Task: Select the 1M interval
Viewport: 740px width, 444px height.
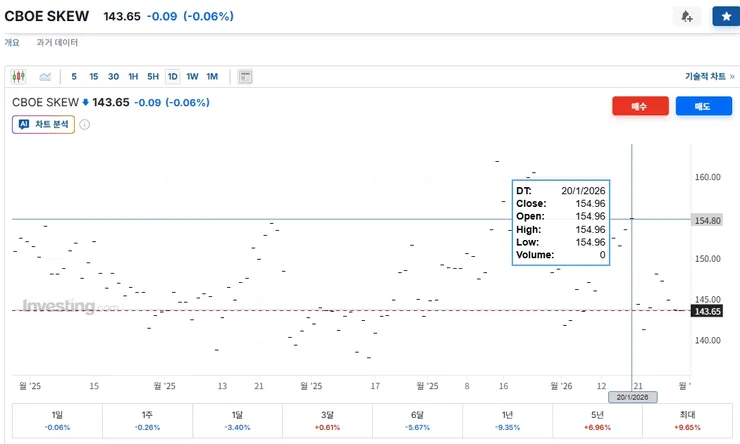Action: click(x=212, y=76)
